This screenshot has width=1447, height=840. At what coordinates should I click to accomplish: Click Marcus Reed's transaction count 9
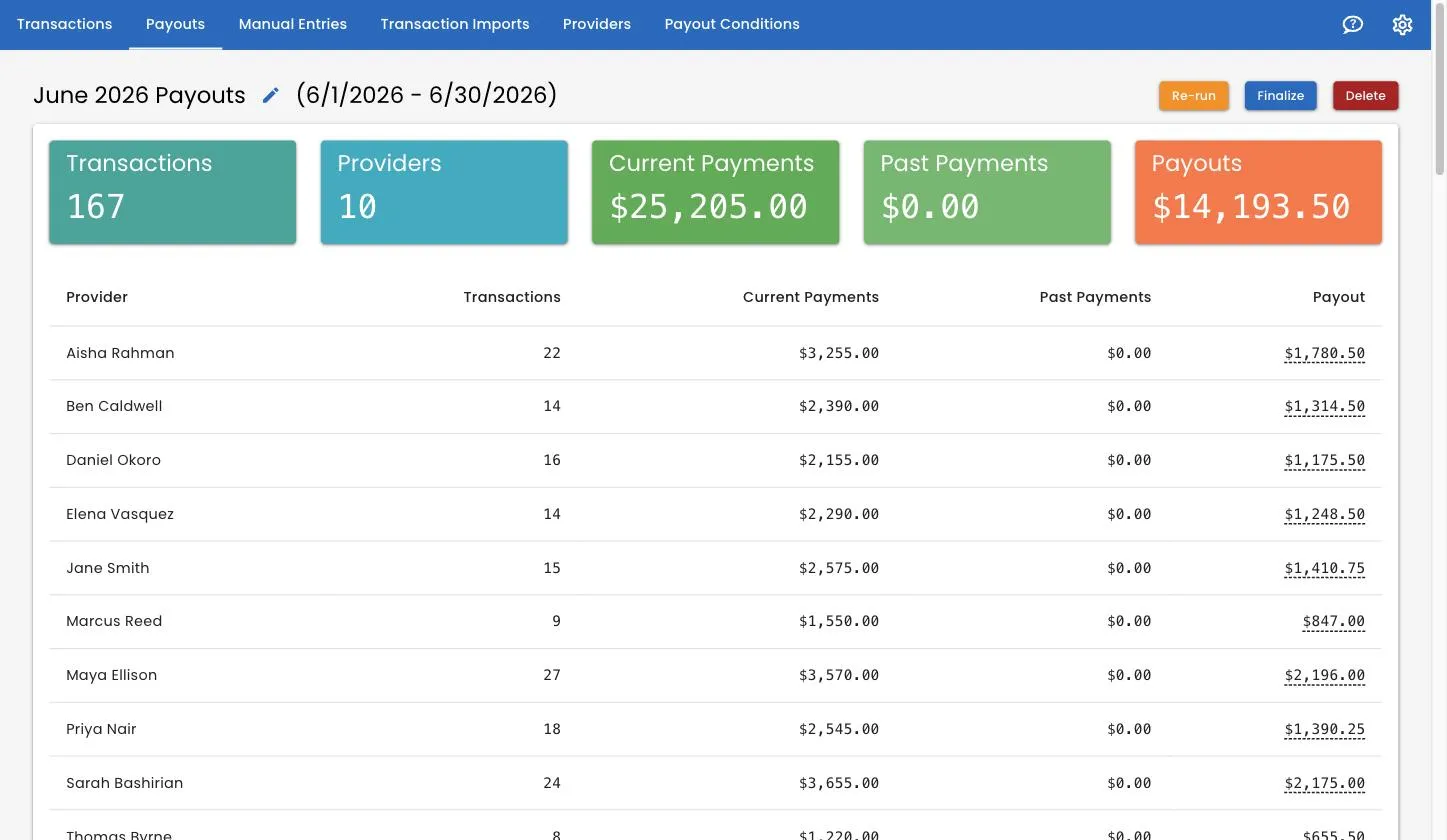point(556,622)
